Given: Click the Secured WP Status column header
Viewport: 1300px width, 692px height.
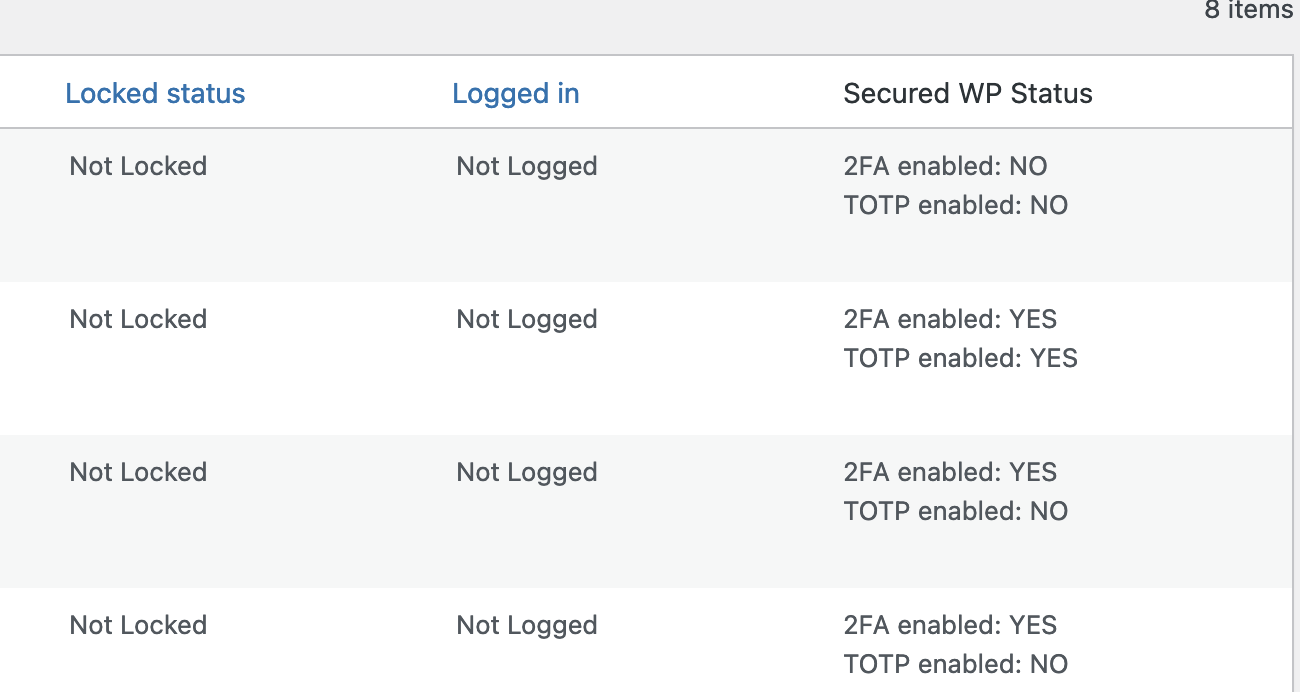Looking at the screenshot, I should 968,93.
